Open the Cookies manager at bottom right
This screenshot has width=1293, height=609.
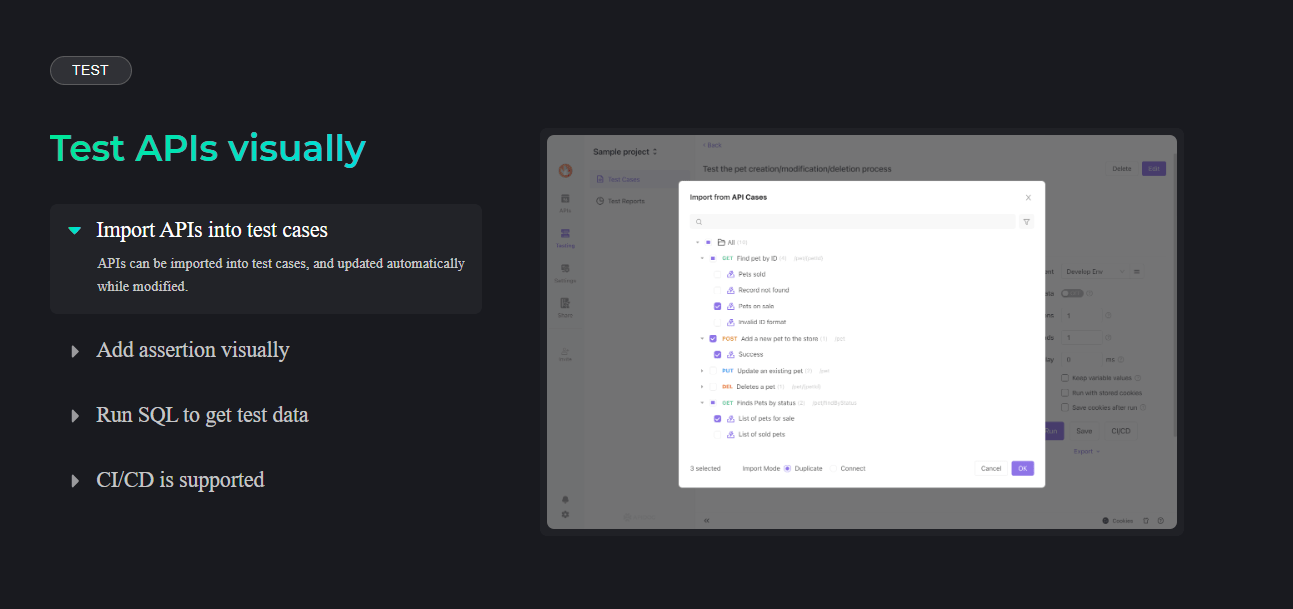pyautogui.click(x=1120, y=520)
